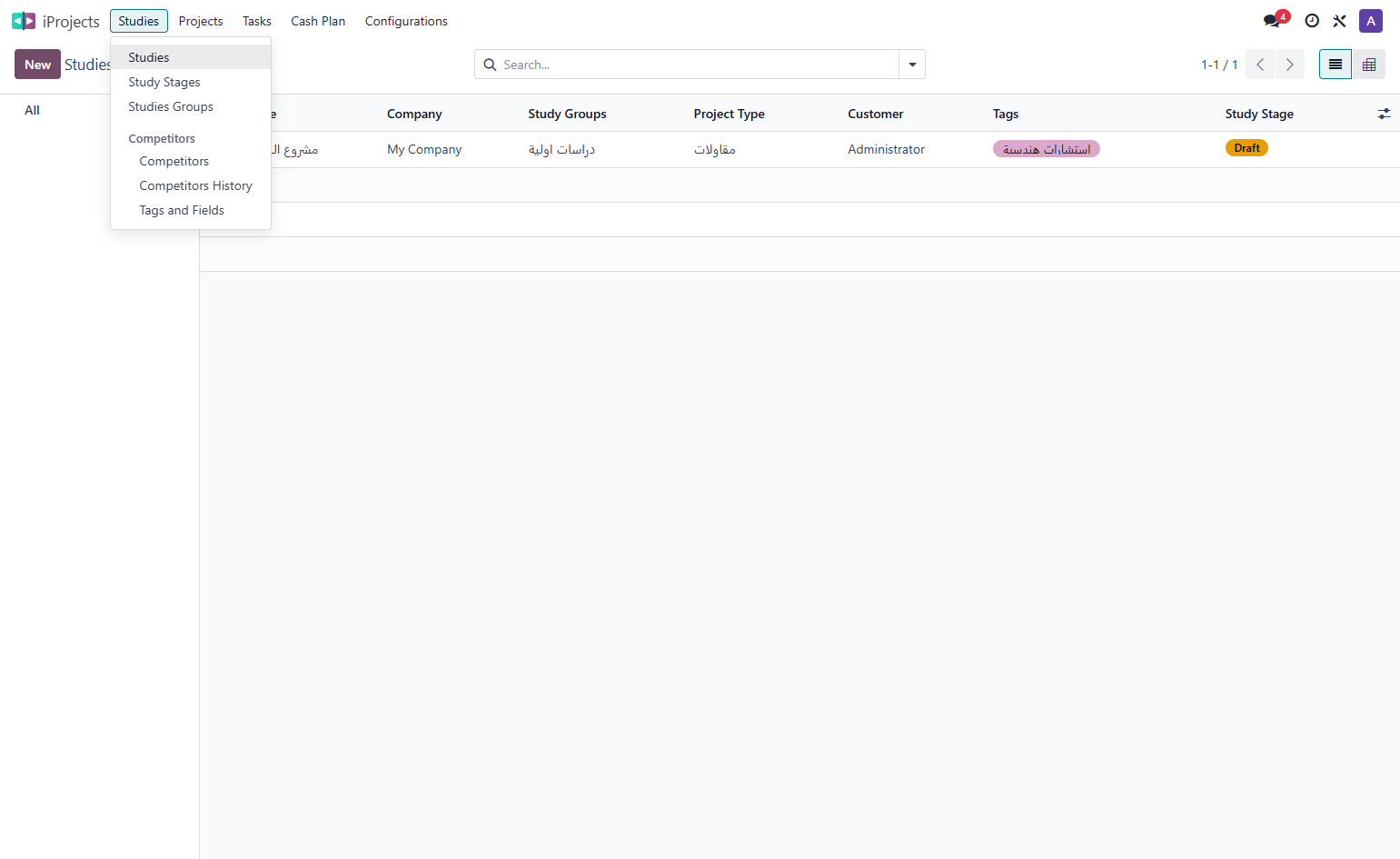Open the Tasks menu
Screen dimensions: 1400x859
click(257, 21)
